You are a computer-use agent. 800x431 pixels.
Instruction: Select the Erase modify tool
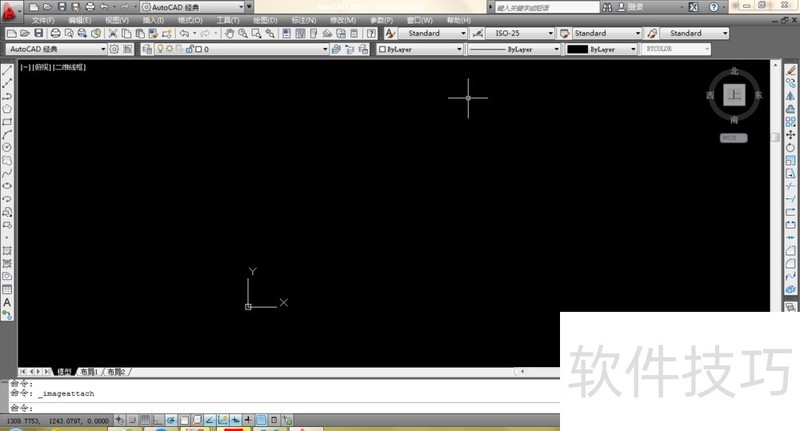pyautogui.click(x=790, y=70)
